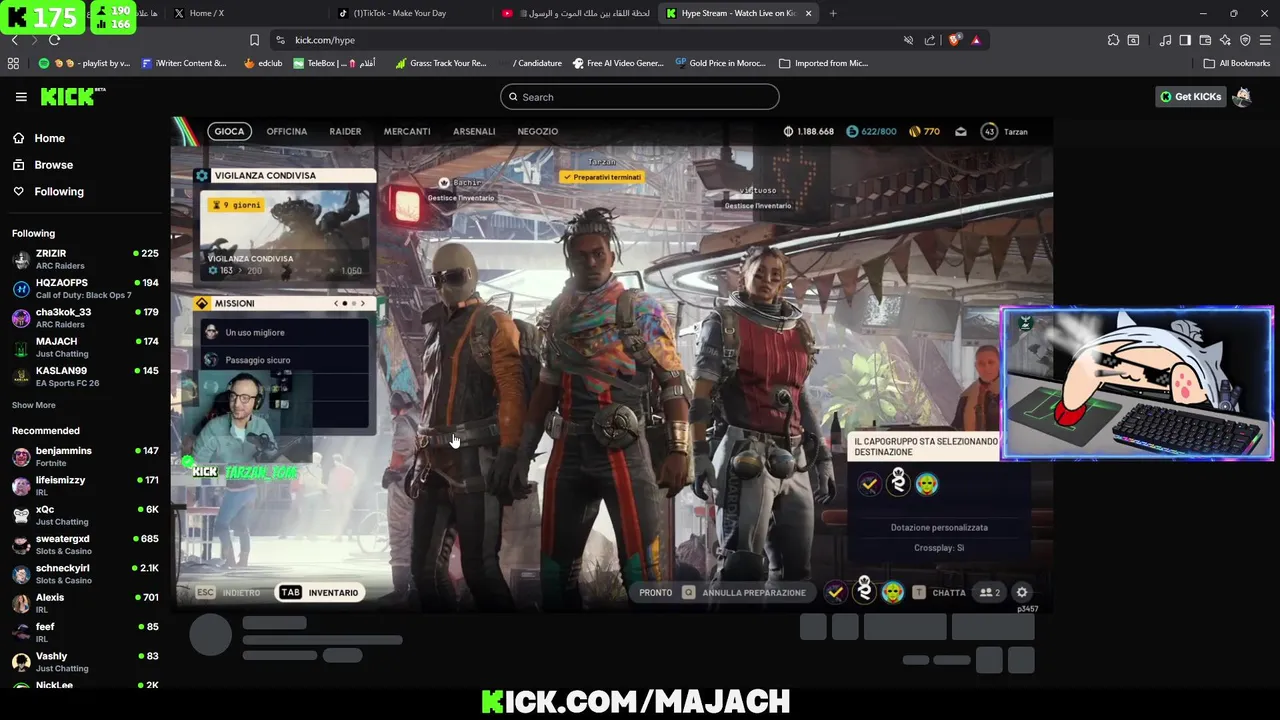1280x720 pixels.
Task: Open the browser extensions puzzle icon
Action: [1113, 40]
